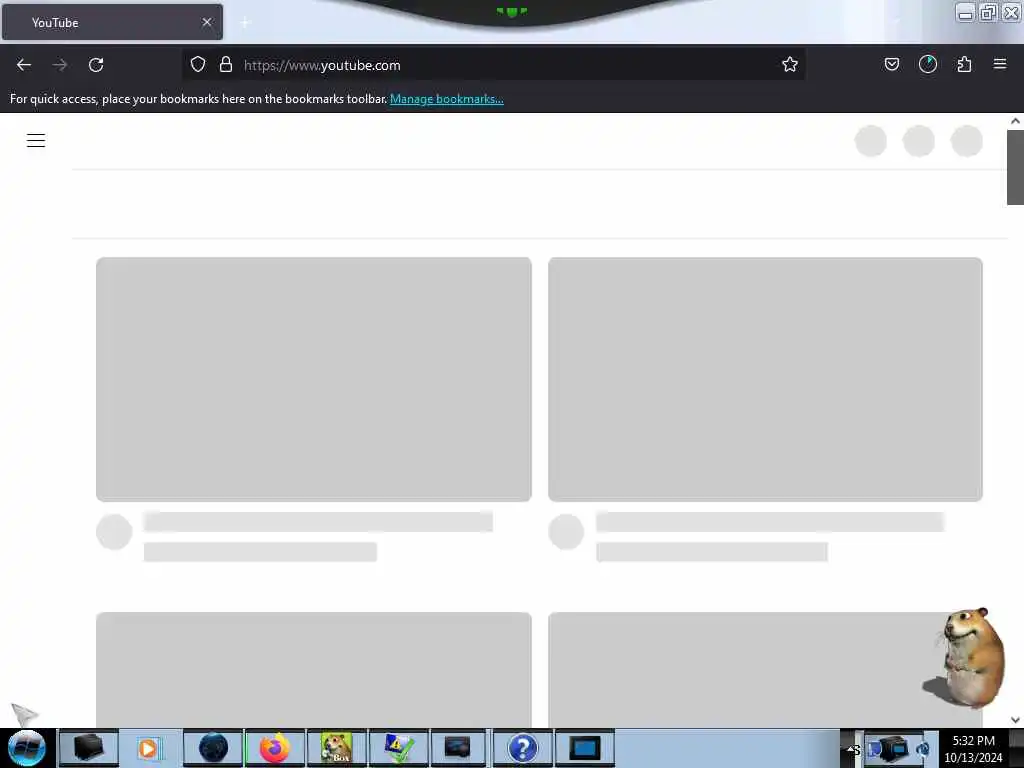Open tracking protection shield panel
Image resolution: width=1024 pixels, height=768 pixels.
(198, 64)
